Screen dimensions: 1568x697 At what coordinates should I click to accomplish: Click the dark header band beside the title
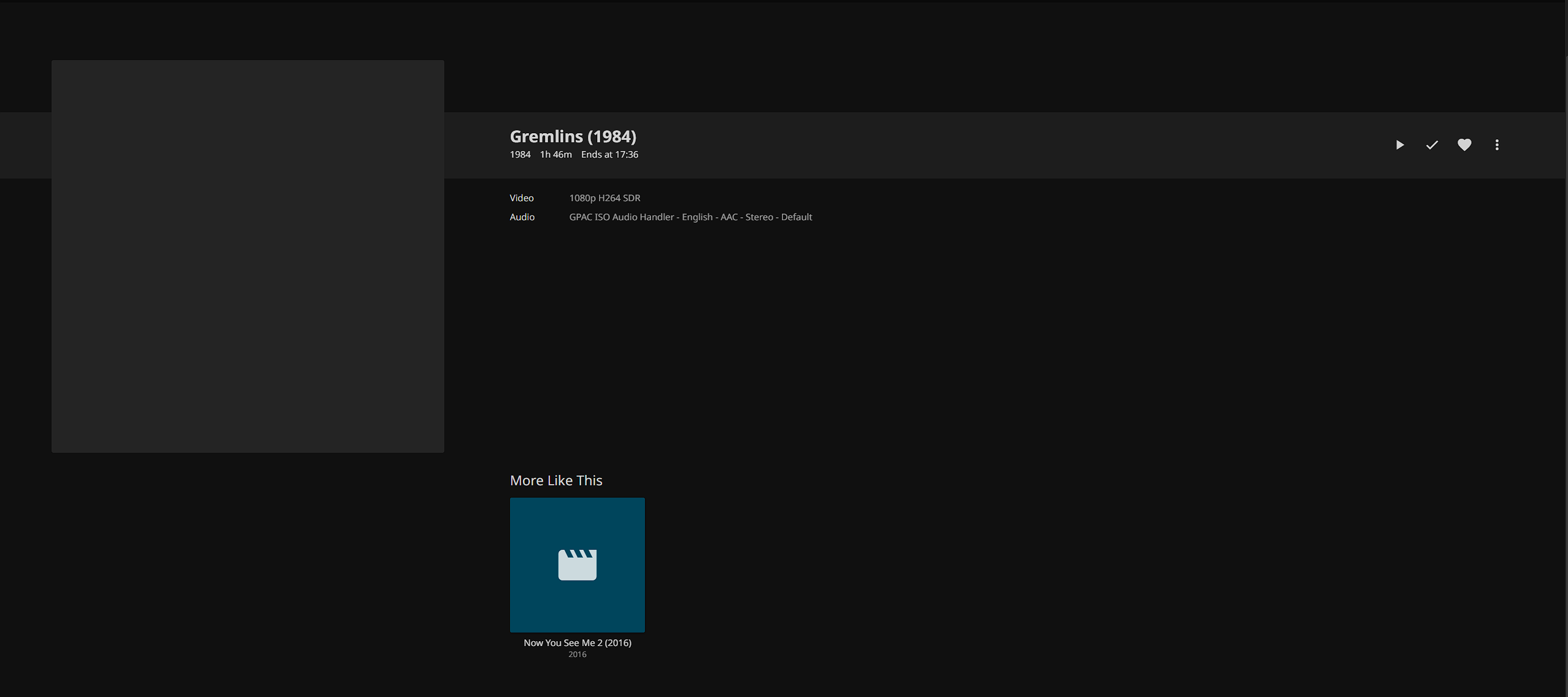982,145
